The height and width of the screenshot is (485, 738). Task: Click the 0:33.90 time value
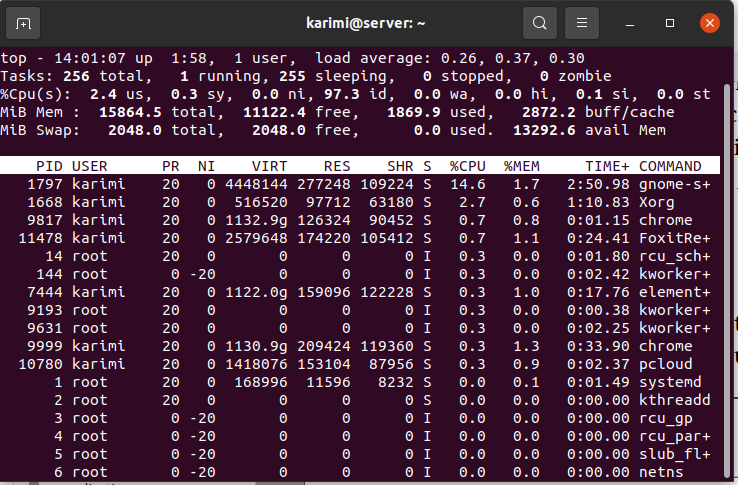pos(598,346)
